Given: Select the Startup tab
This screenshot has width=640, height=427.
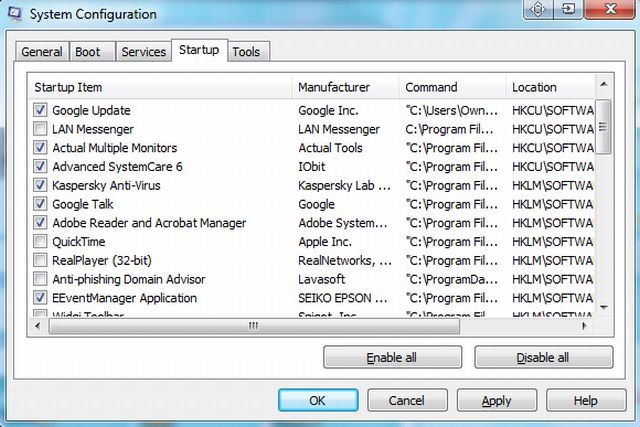Looking at the screenshot, I should [x=199, y=50].
